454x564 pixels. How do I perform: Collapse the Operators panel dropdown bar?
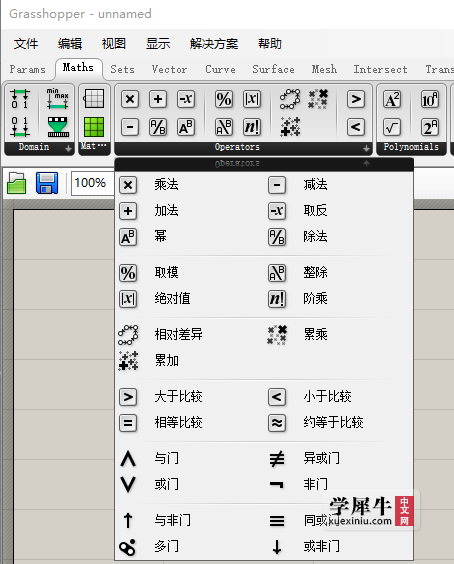[x=264, y=164]
